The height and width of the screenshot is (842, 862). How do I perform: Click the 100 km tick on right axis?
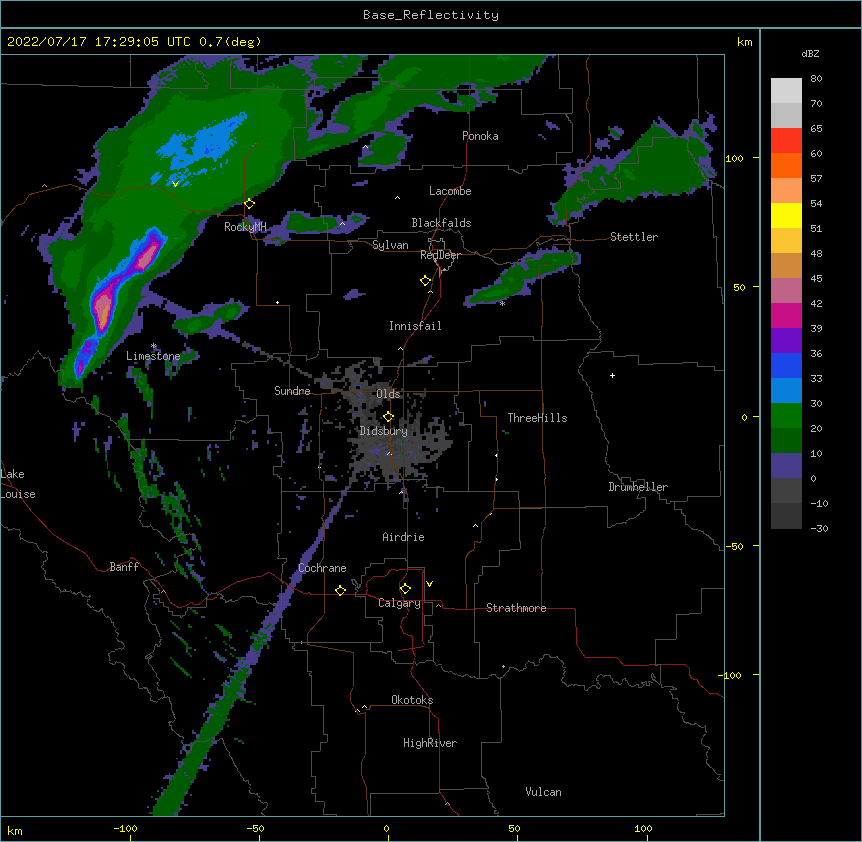point(734,158)
